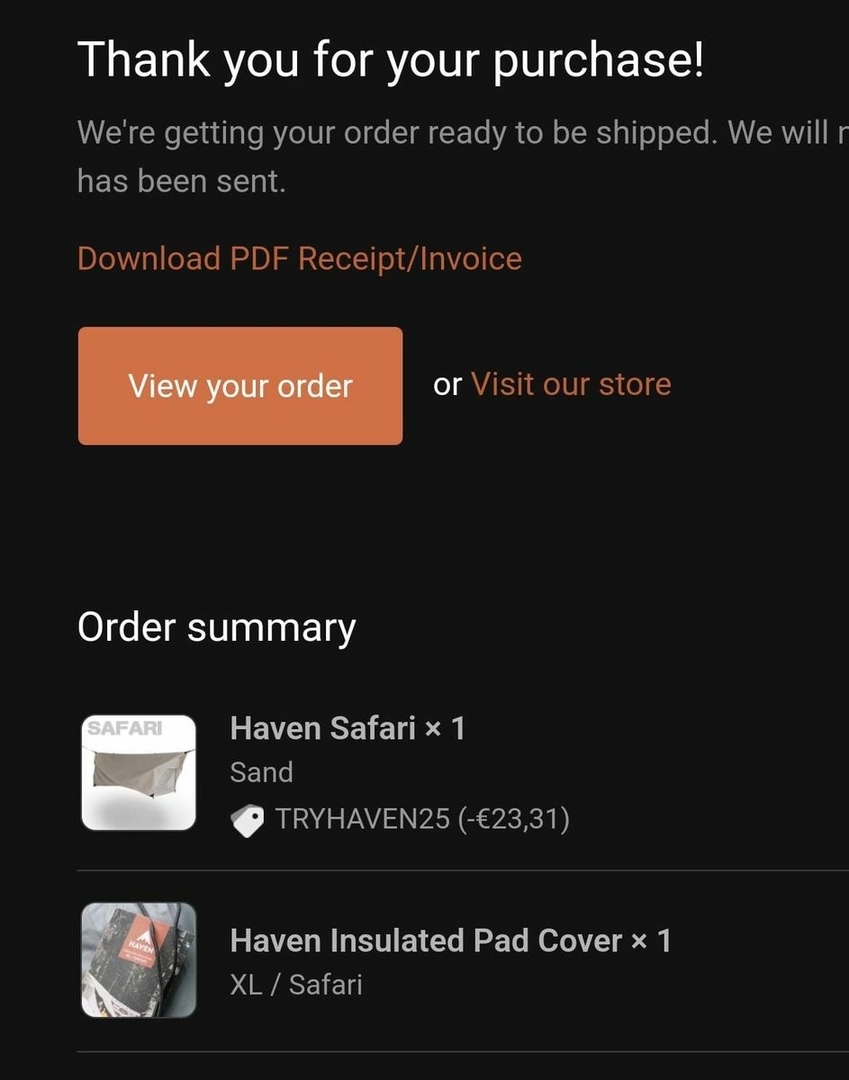Click the TRYHAVEN25 discount code text
The width and height of the screenshot is (849, 1080).
362,819
